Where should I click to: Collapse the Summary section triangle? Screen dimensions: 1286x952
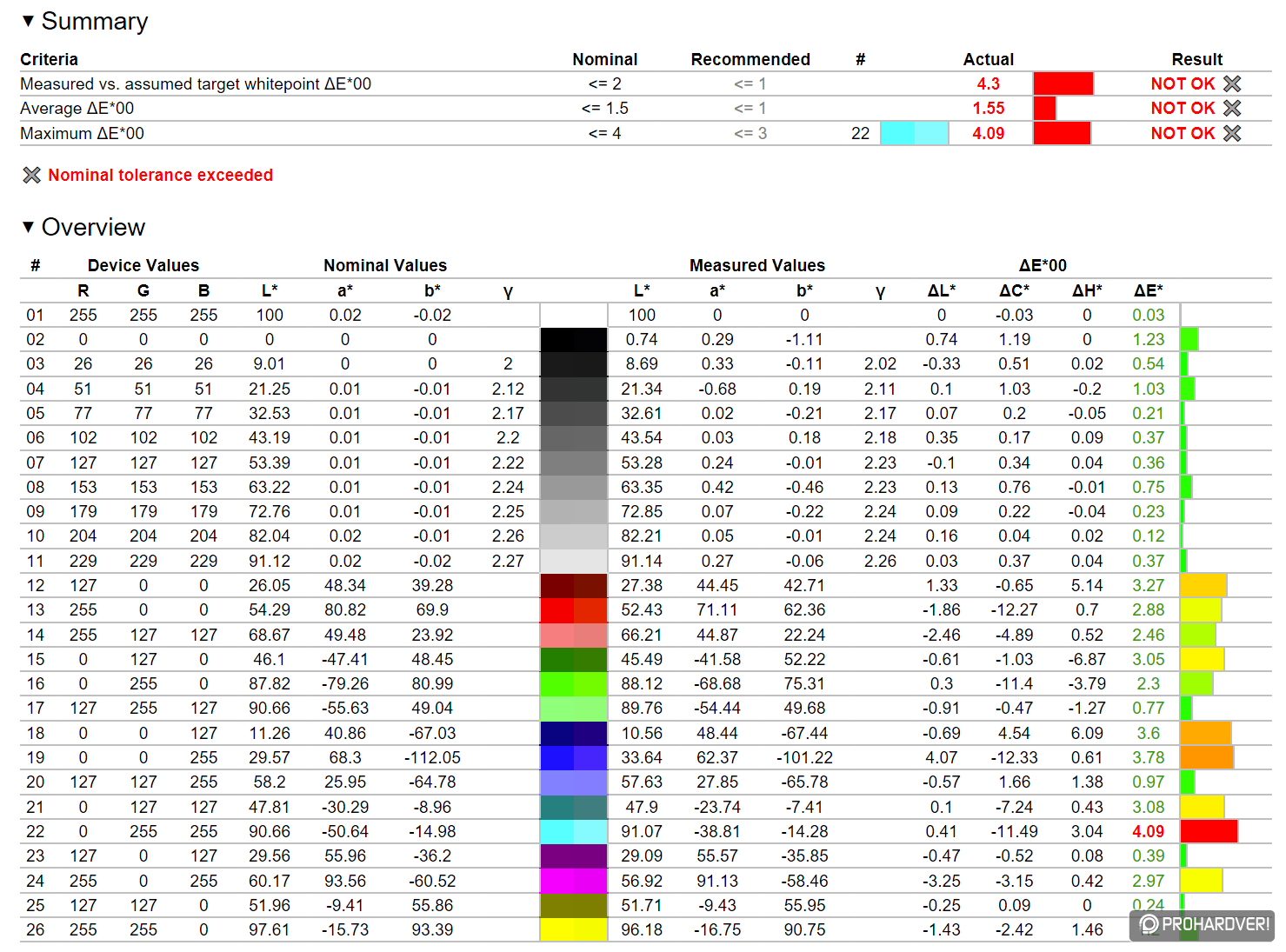[28, 20]
